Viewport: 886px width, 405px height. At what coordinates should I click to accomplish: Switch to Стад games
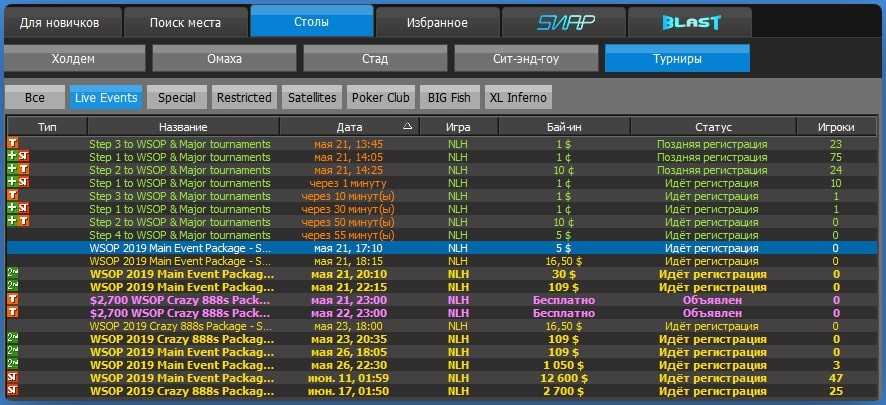pos(375,58)
